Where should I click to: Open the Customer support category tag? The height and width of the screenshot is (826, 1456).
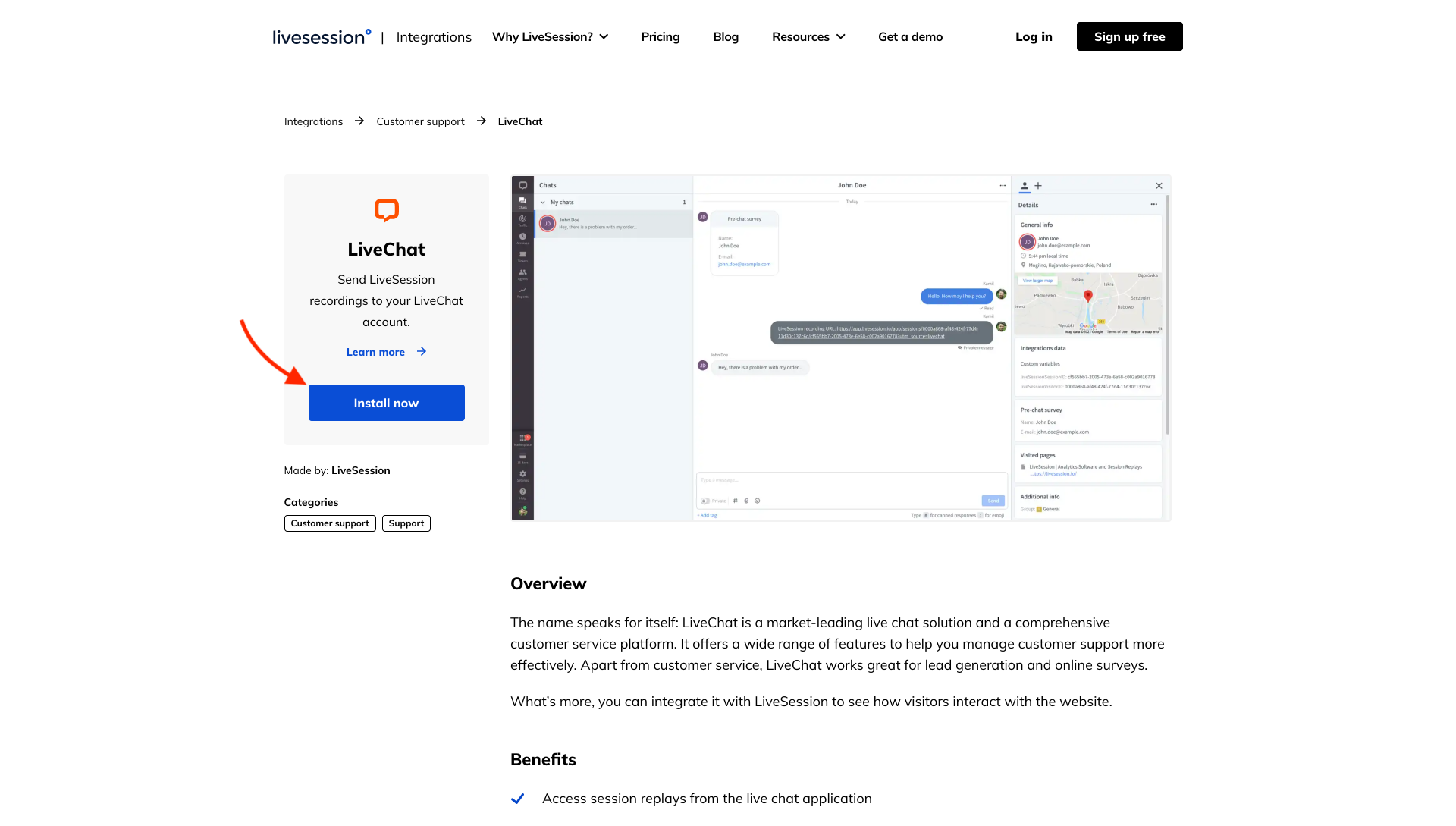(330, 523)
